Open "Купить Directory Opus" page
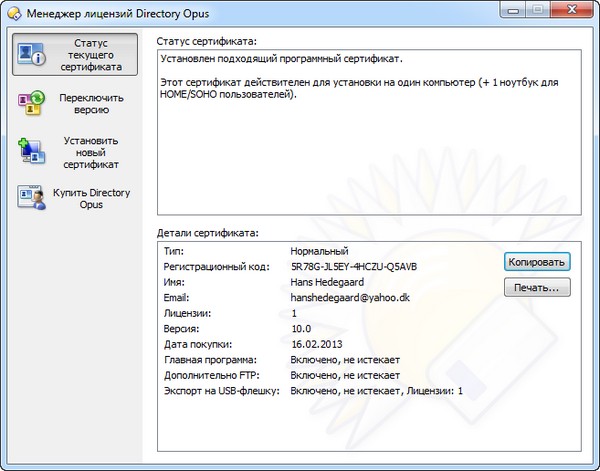 coord(75,198)
